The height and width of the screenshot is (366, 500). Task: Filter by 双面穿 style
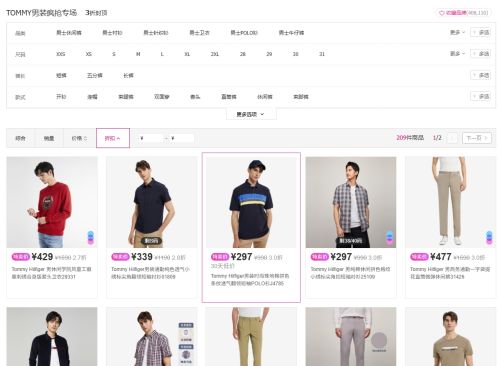coord(162,97)
